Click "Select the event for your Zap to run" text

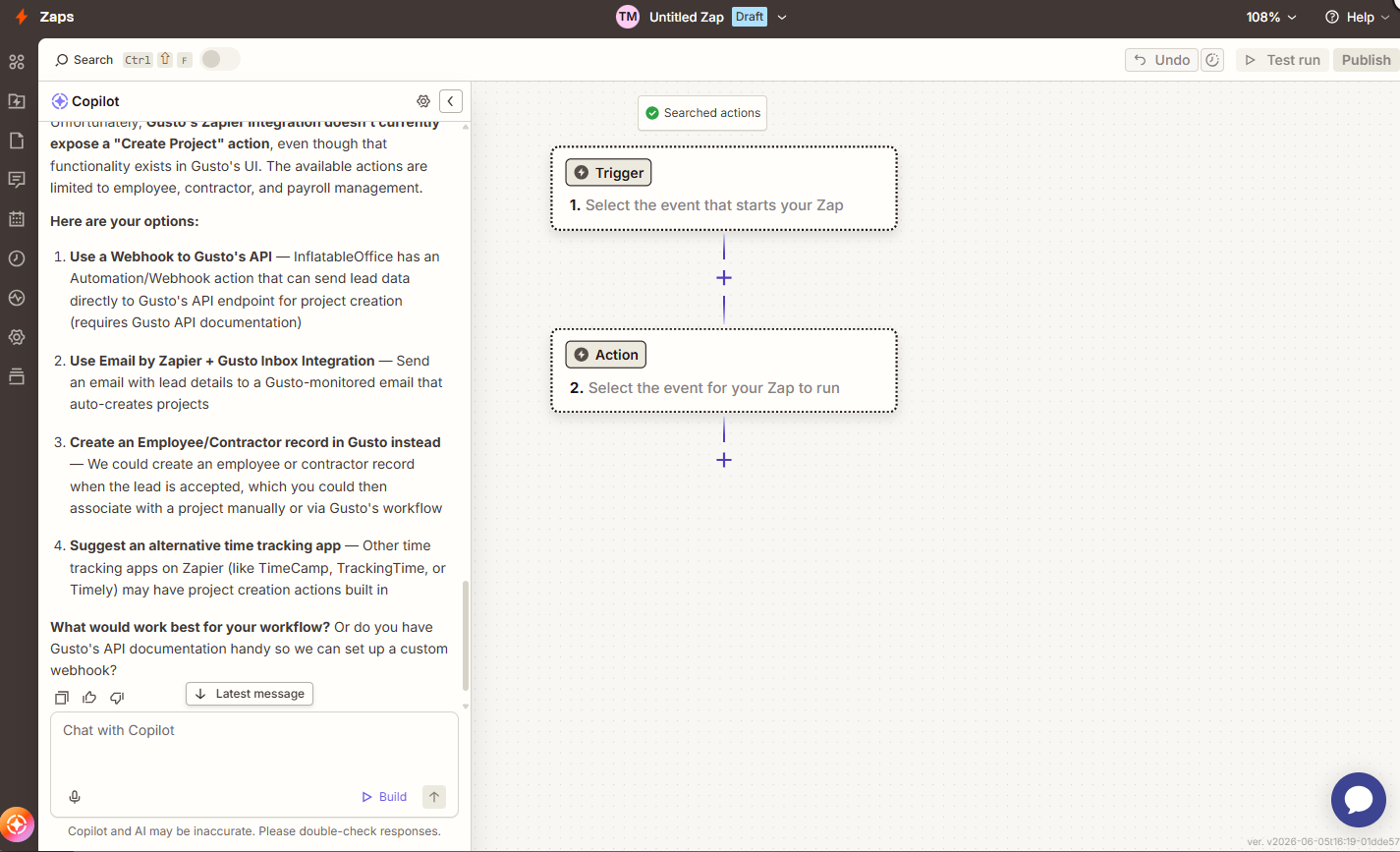pyautogui.click(x=714, y=388)
